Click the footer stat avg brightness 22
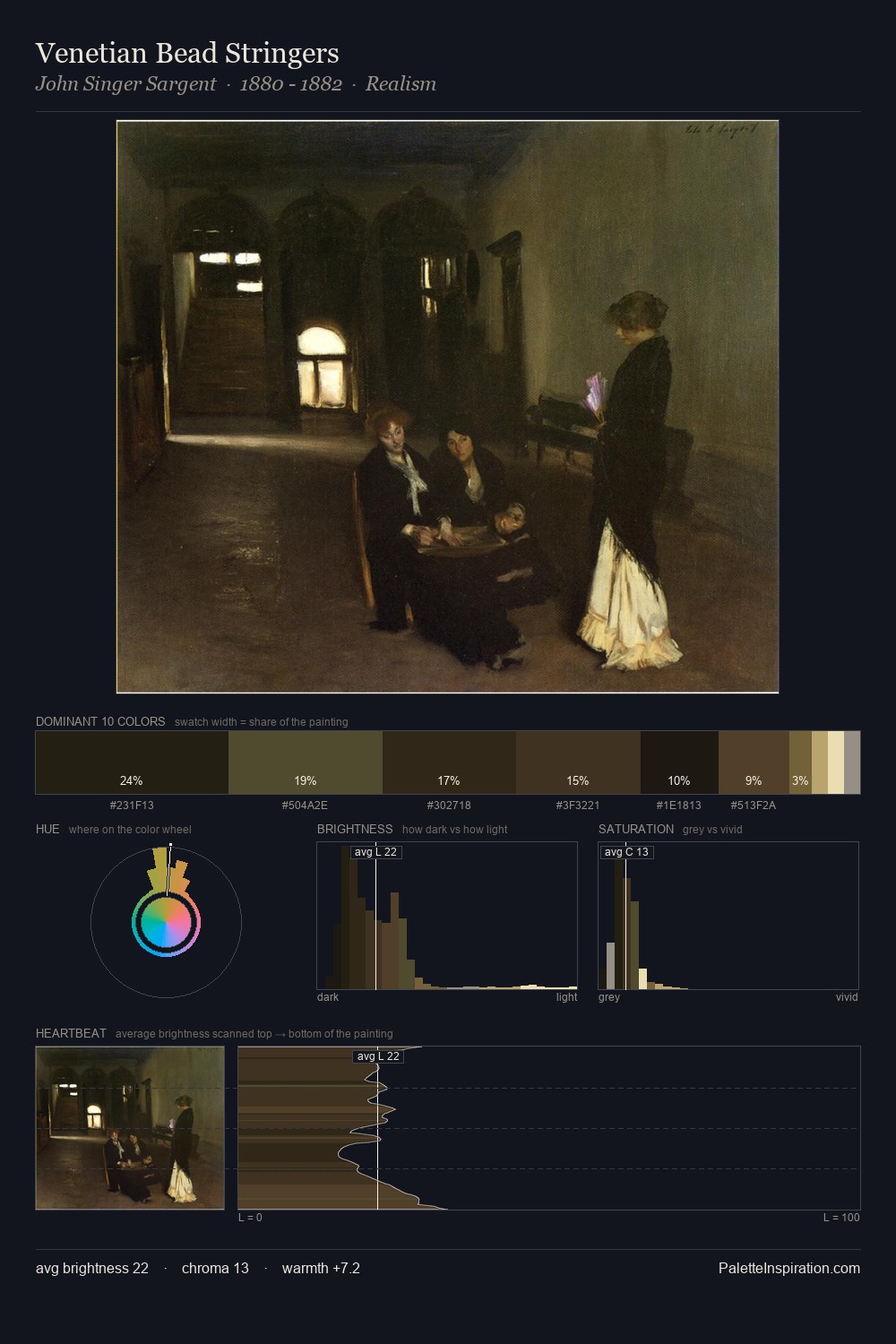Viewport: 896px width, 1344px height. point(92,1268)
